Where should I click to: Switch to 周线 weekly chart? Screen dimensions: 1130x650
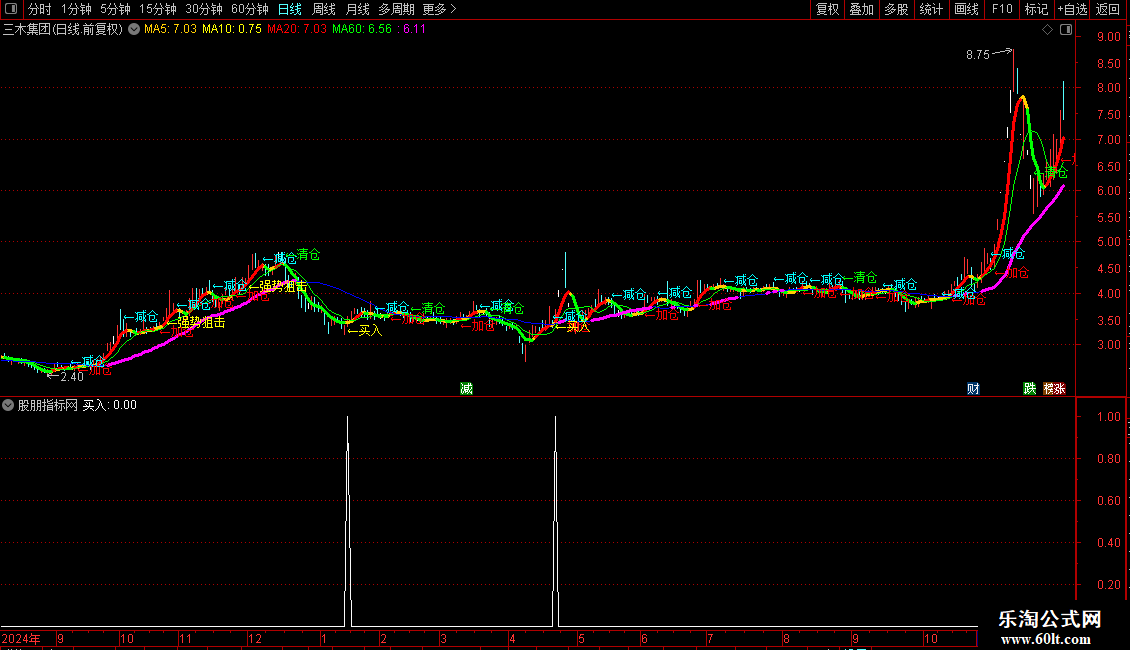(x=324, y=9)
